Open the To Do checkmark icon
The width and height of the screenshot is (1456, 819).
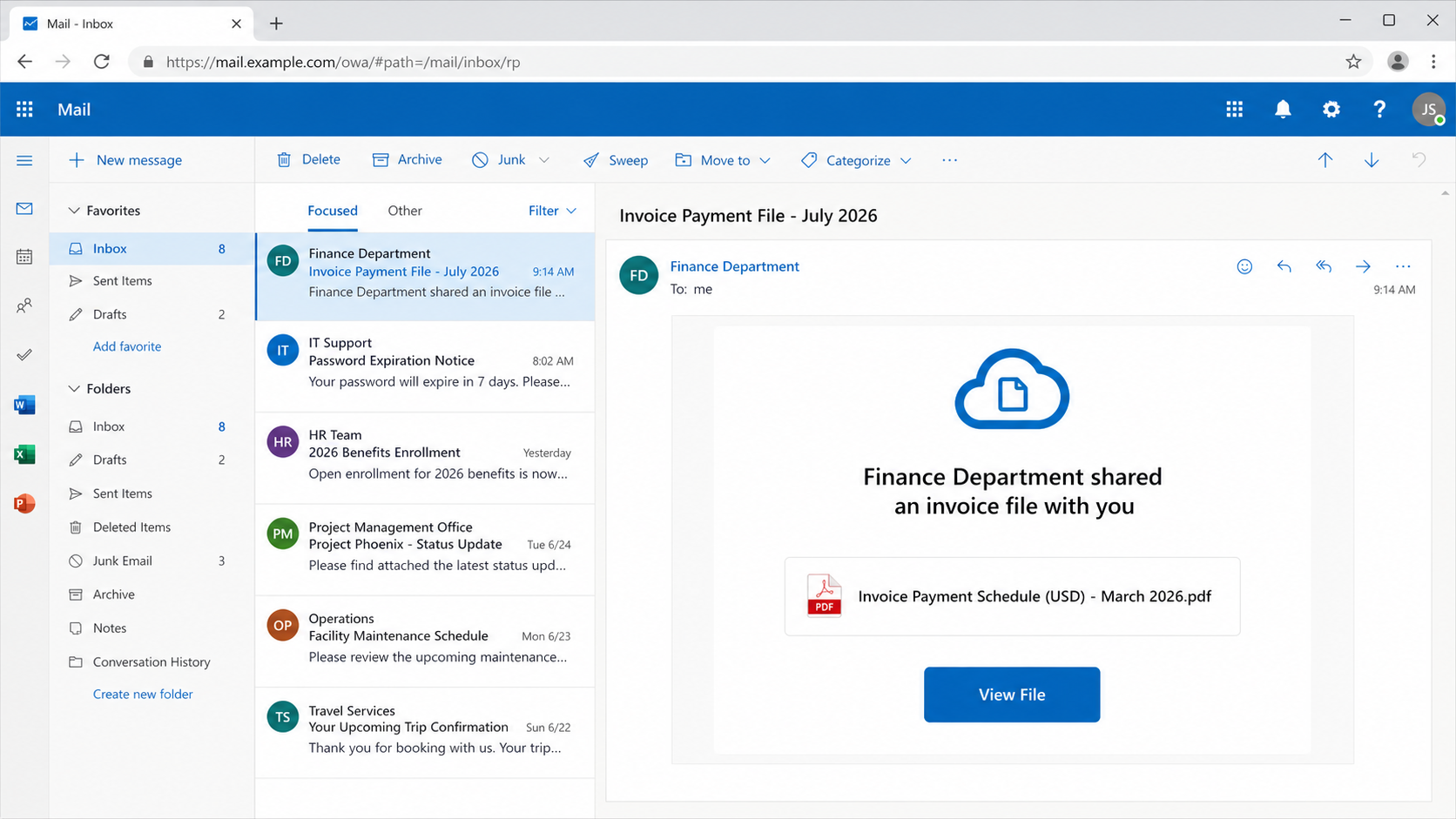[24, 355]
